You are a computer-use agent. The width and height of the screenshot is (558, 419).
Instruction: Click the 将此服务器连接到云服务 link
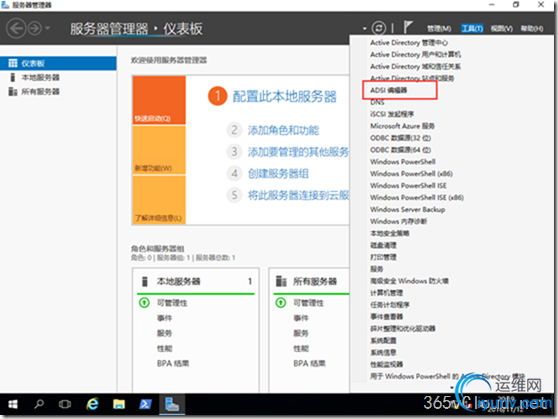pos(298,195)
